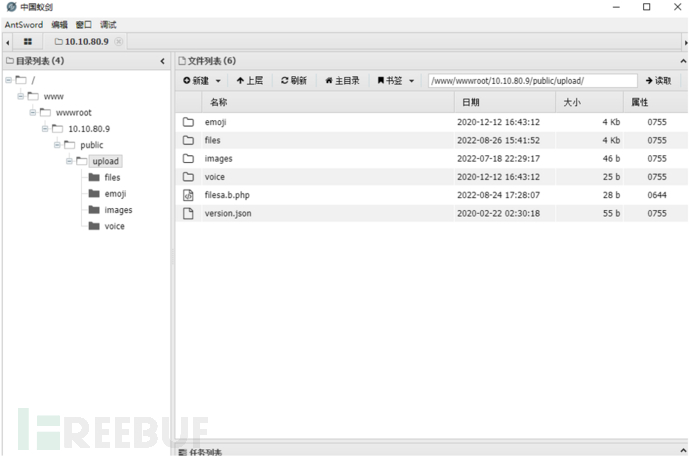This screenshot has height=457, width=690.
Task: Click the files row date 2022-08-26 15:41:52
Action: pyautogui.click(x=498, y=140)
